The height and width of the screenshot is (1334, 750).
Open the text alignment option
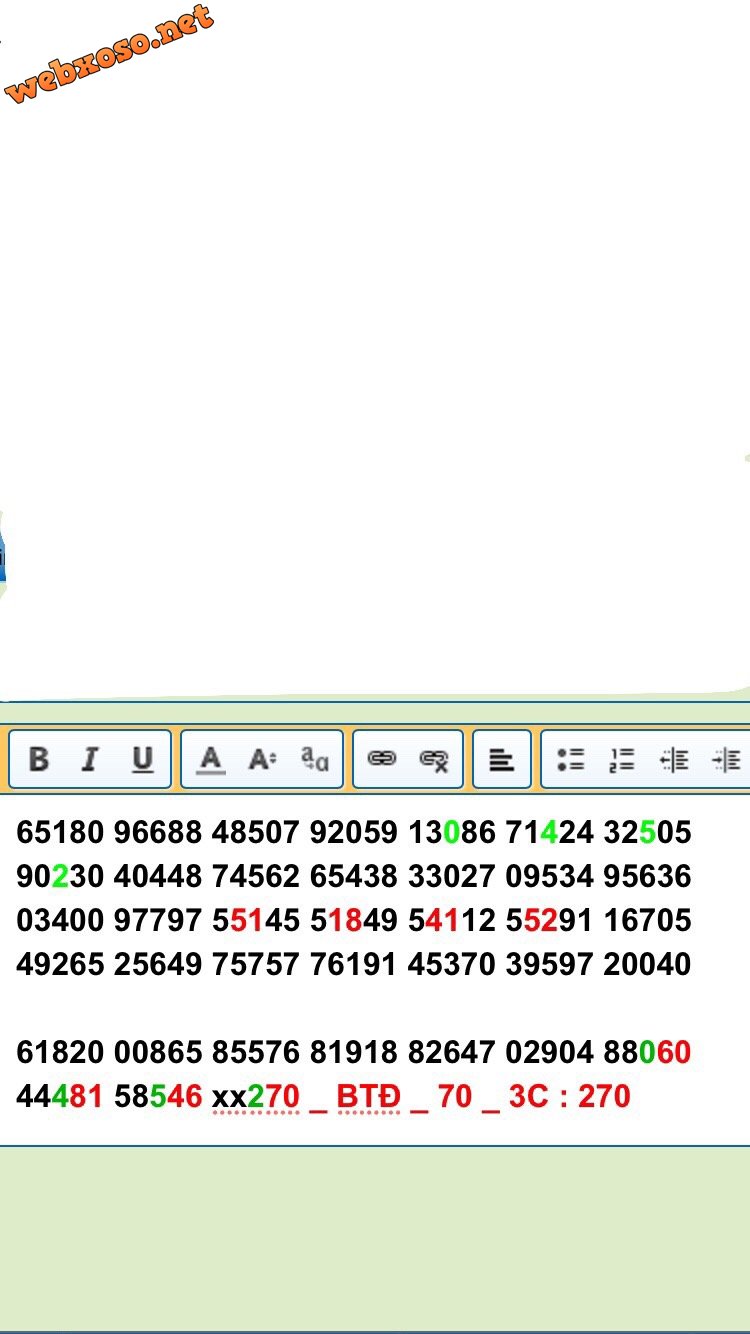pyautogui.click(x=501, y=760)
